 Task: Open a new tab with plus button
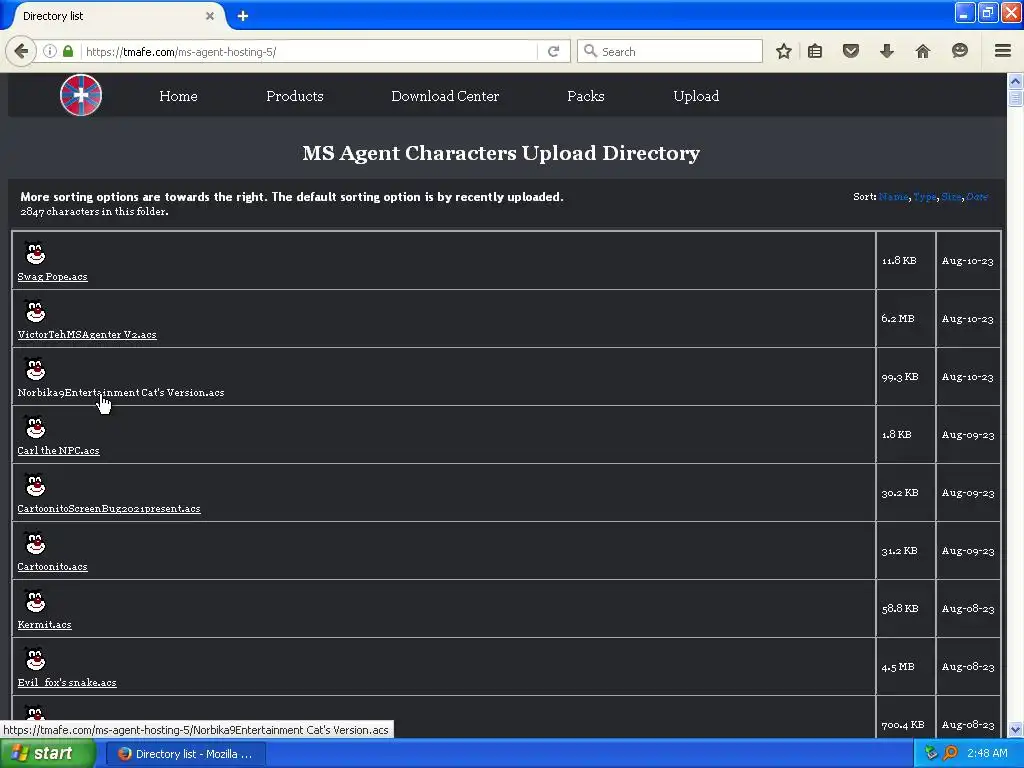pyautogui.click(x=243, y=16)
